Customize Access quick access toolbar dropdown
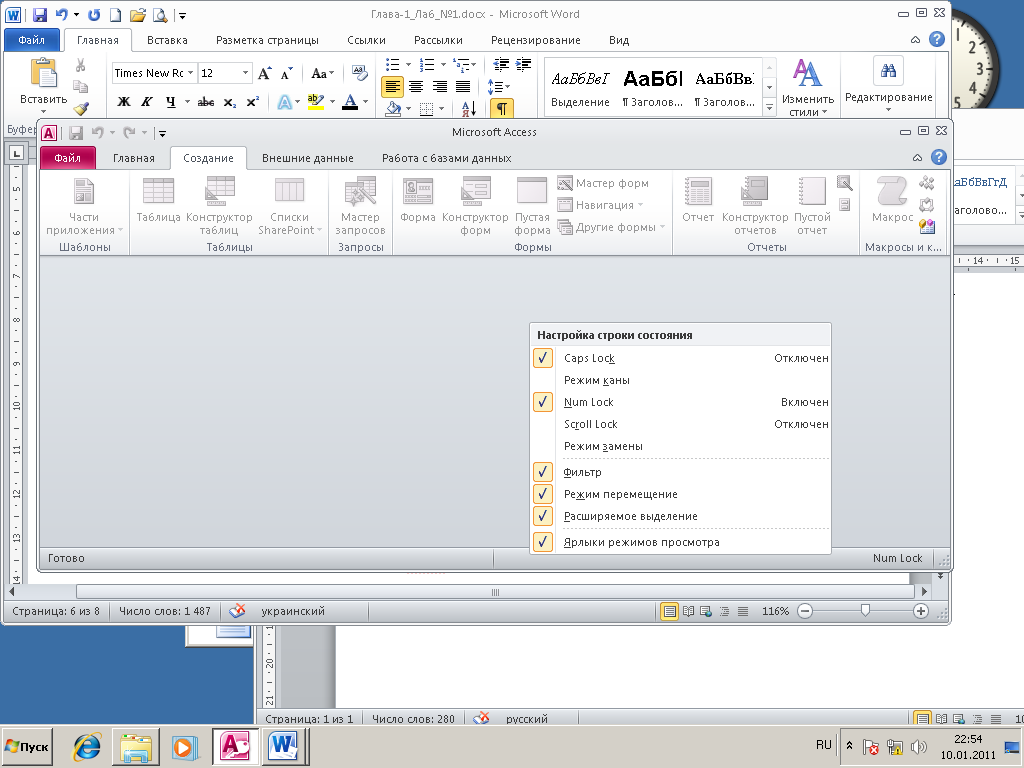1024x768 pixels. click(162, 133)
